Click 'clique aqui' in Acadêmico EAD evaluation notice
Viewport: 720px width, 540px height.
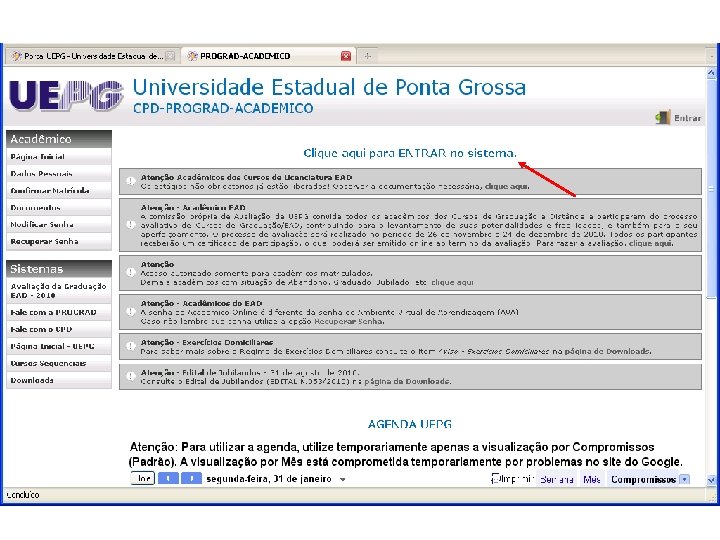click(x=650, y=243)
